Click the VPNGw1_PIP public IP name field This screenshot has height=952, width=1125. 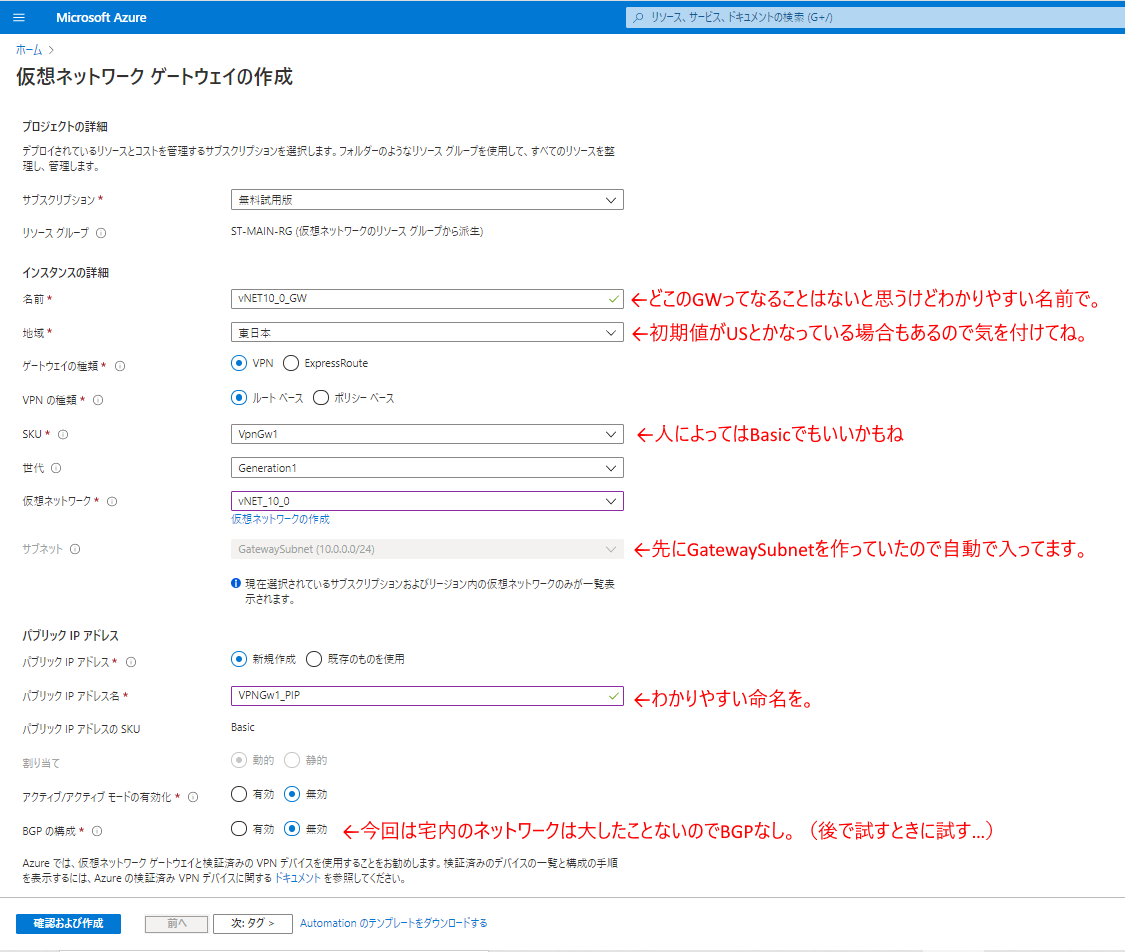[x=427, y=696]
